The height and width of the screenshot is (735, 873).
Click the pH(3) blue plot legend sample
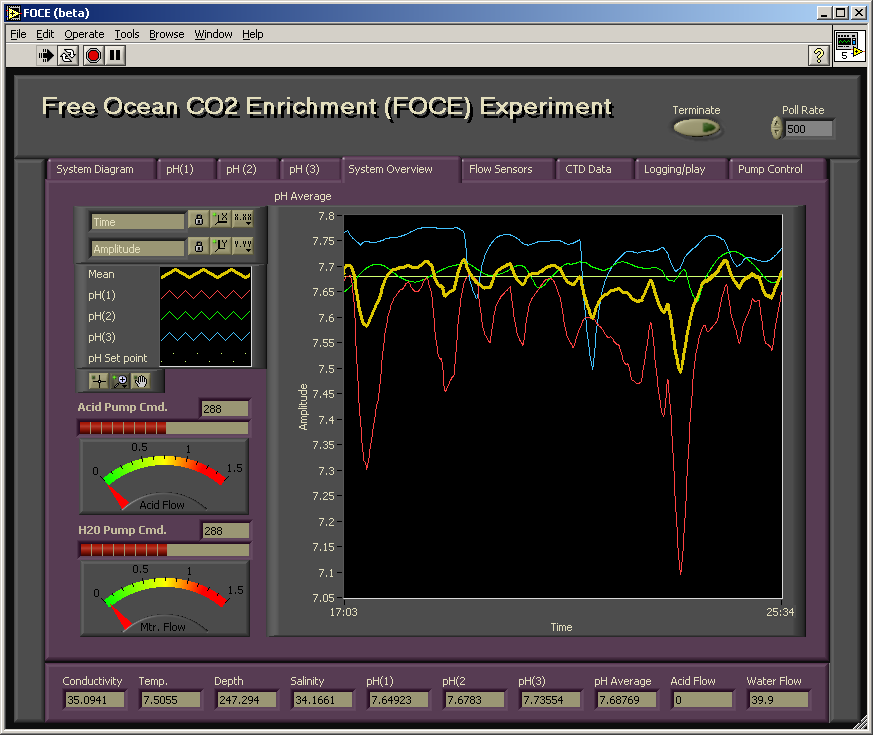[x=205, y=337]
